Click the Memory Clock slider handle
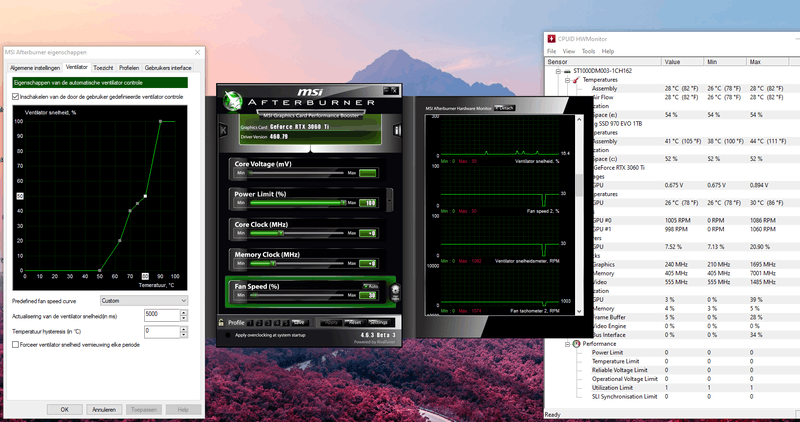The width and height of the screenshot is (800, 422). pyautogui.click(x=273, y=263)
